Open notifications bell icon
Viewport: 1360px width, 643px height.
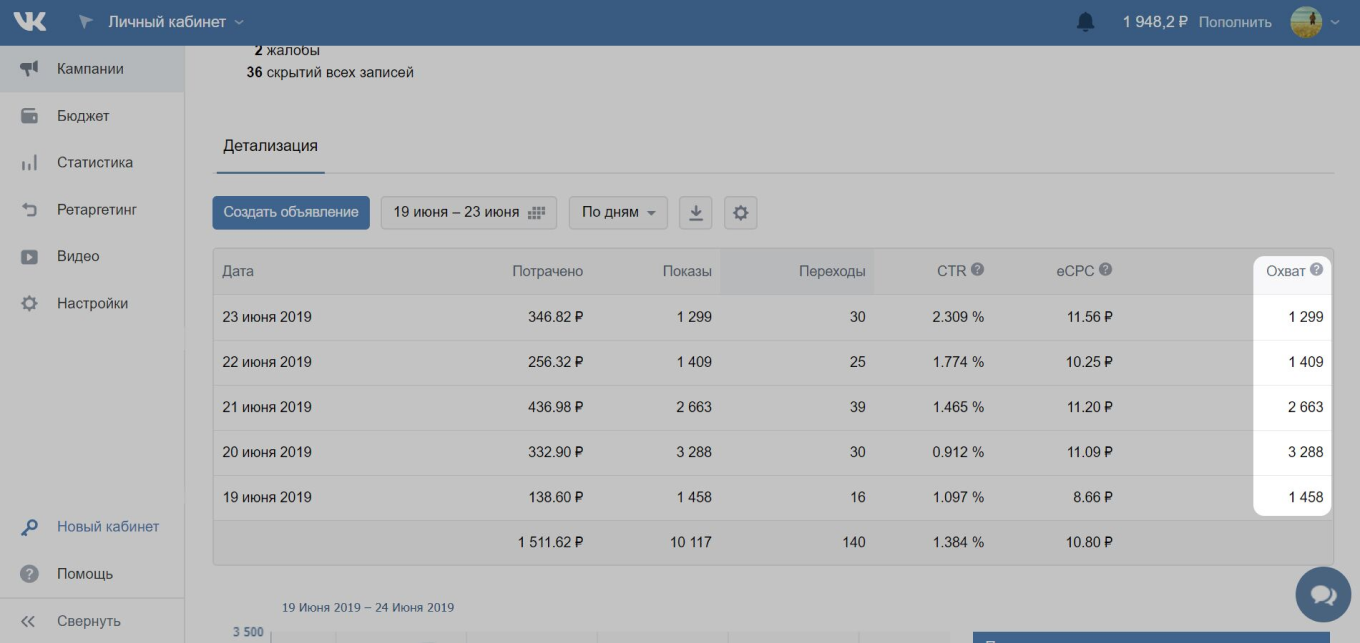click(1085, 22)
